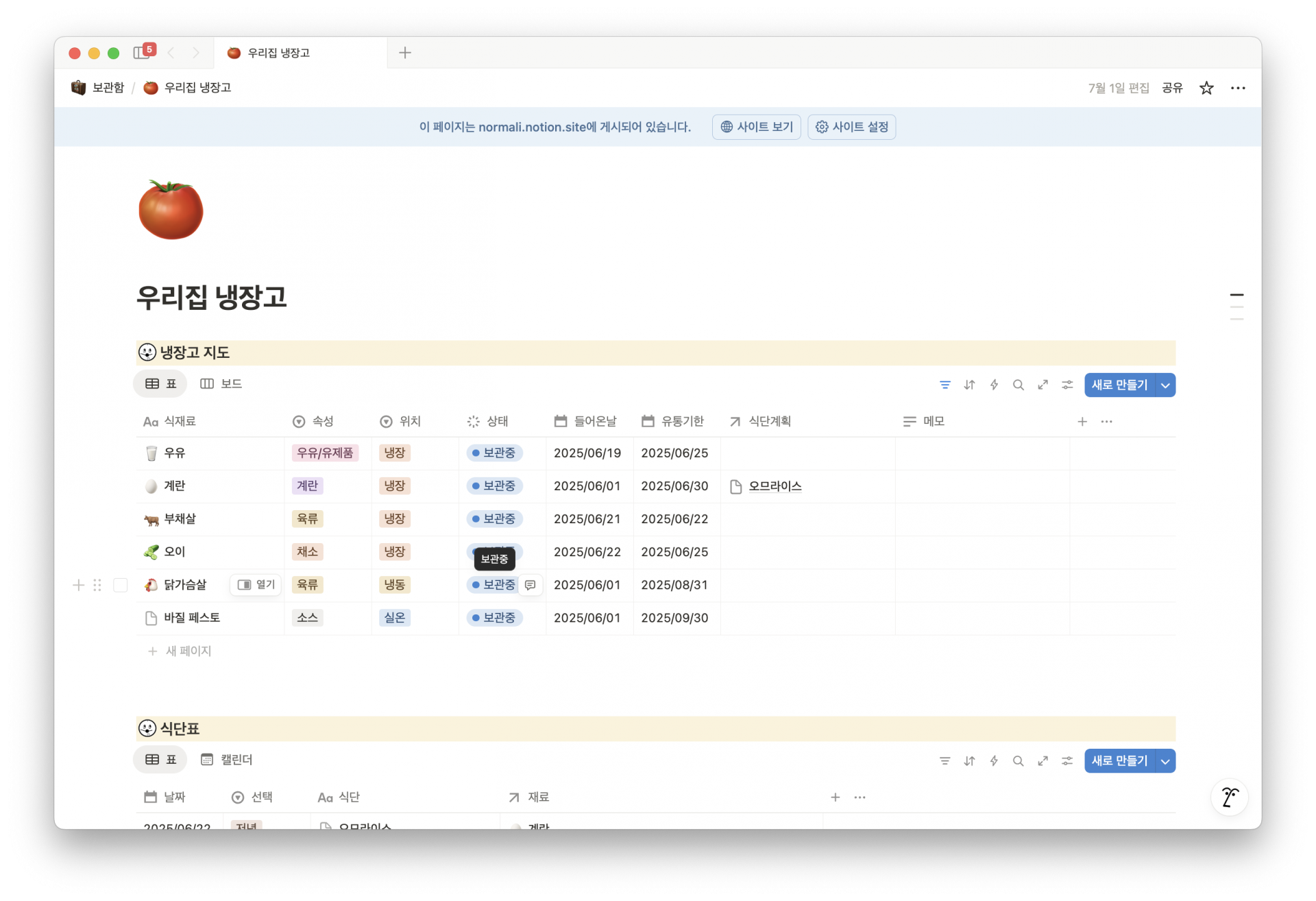Add page to favorites with star icon
This screenshot has height=901, width=1316.
(1206, 88)
